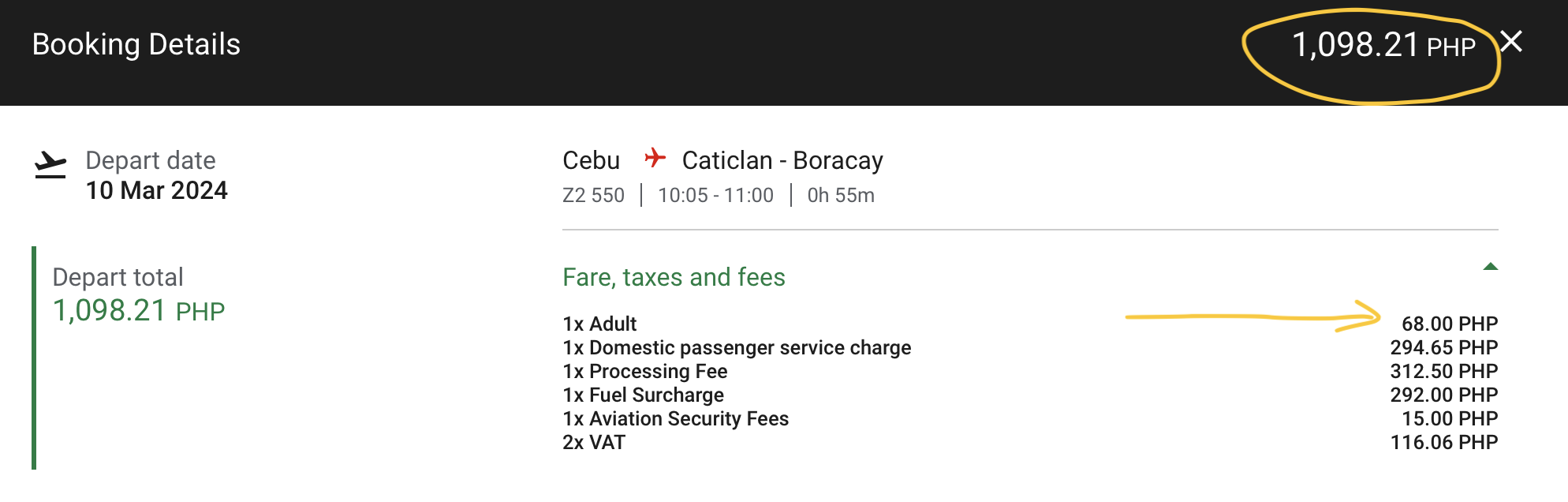Select the 10 Mar 2024 depart date

(156, 190)
